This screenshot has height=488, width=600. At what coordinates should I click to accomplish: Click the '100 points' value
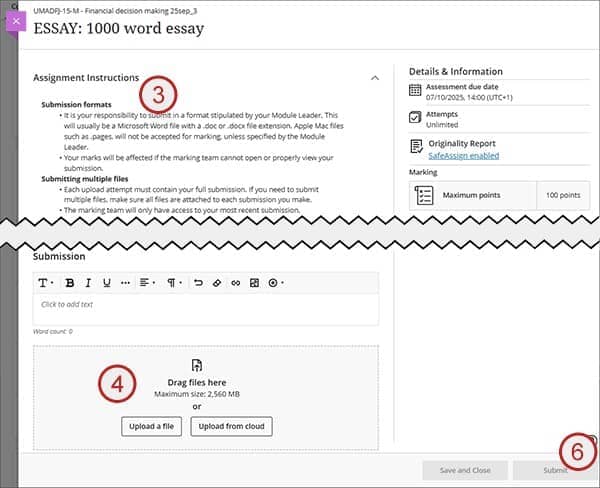pyautogui.click(x=563, y=195)
